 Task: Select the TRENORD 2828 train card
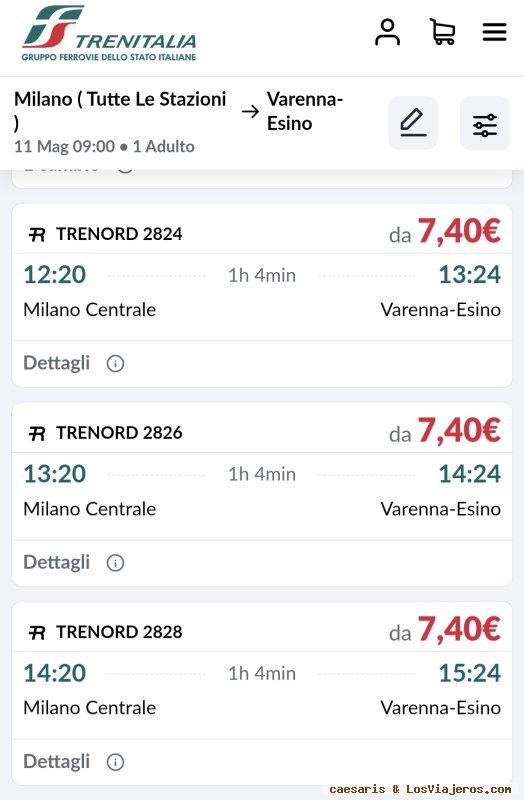pos(262,693)
